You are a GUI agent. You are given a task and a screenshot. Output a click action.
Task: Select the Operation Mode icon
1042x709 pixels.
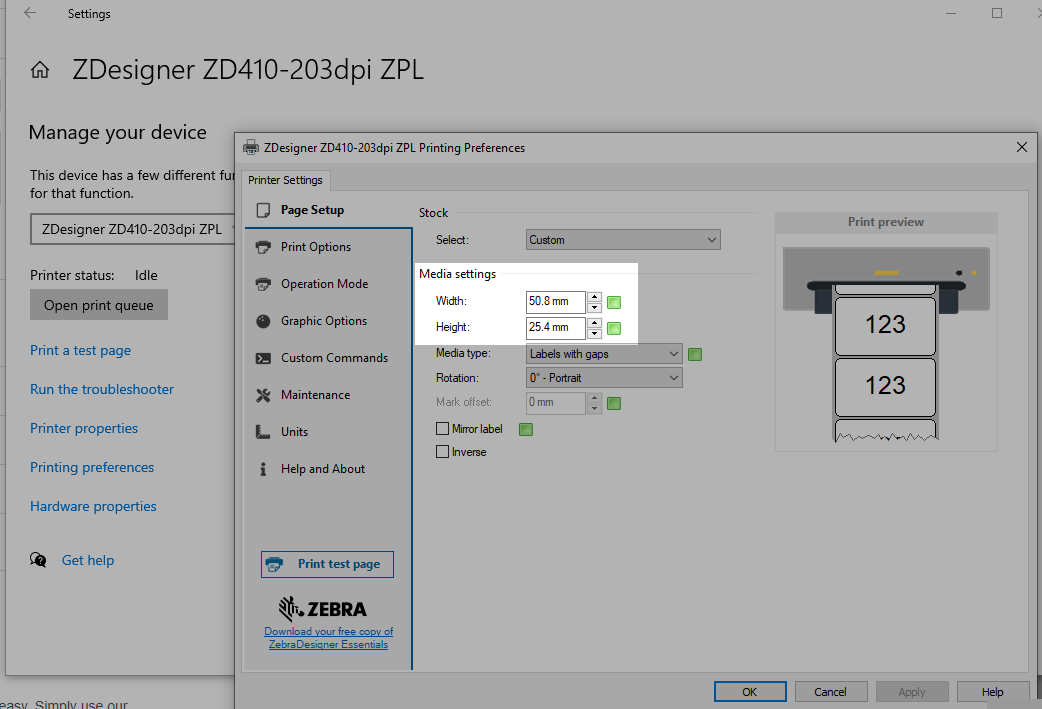[264, 284]
